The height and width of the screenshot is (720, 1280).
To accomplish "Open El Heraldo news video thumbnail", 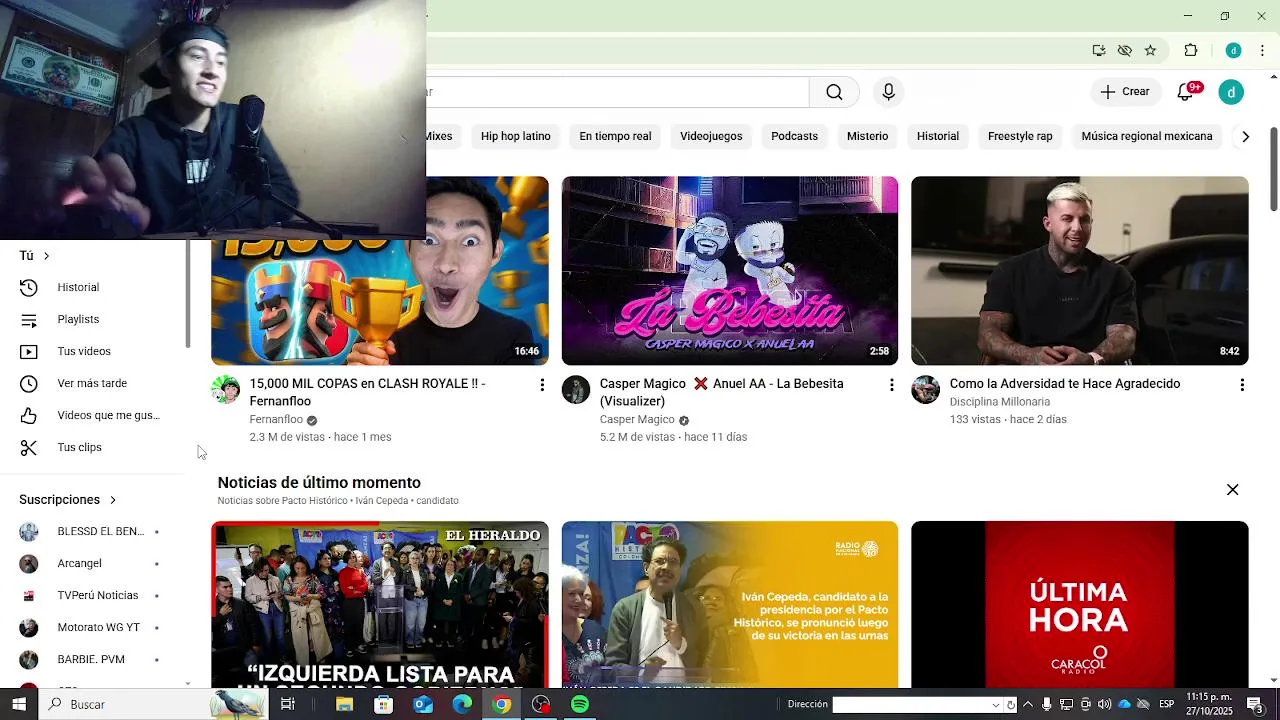I will point(380,604).
